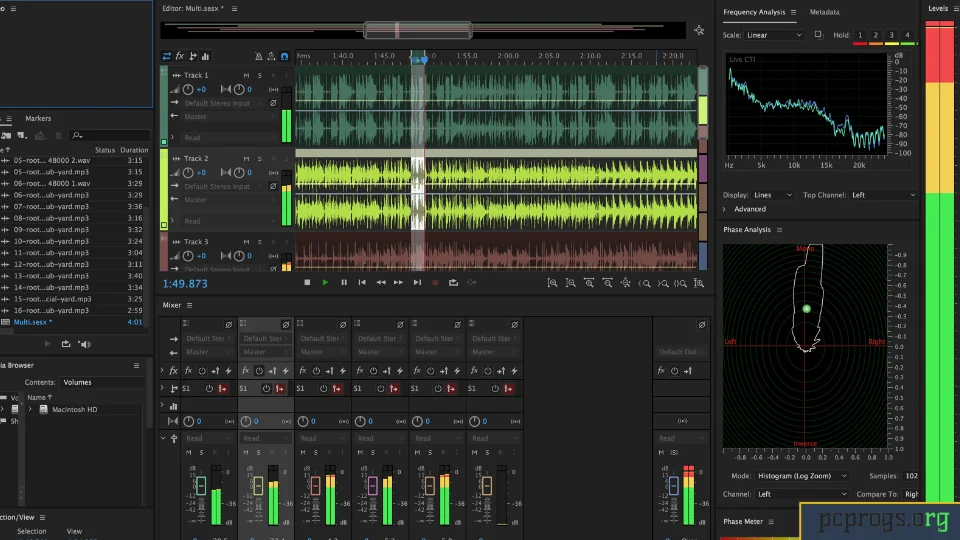The image size is (960, 540).
Task: Click Hold button 4
Action: [x=907, y=35]
